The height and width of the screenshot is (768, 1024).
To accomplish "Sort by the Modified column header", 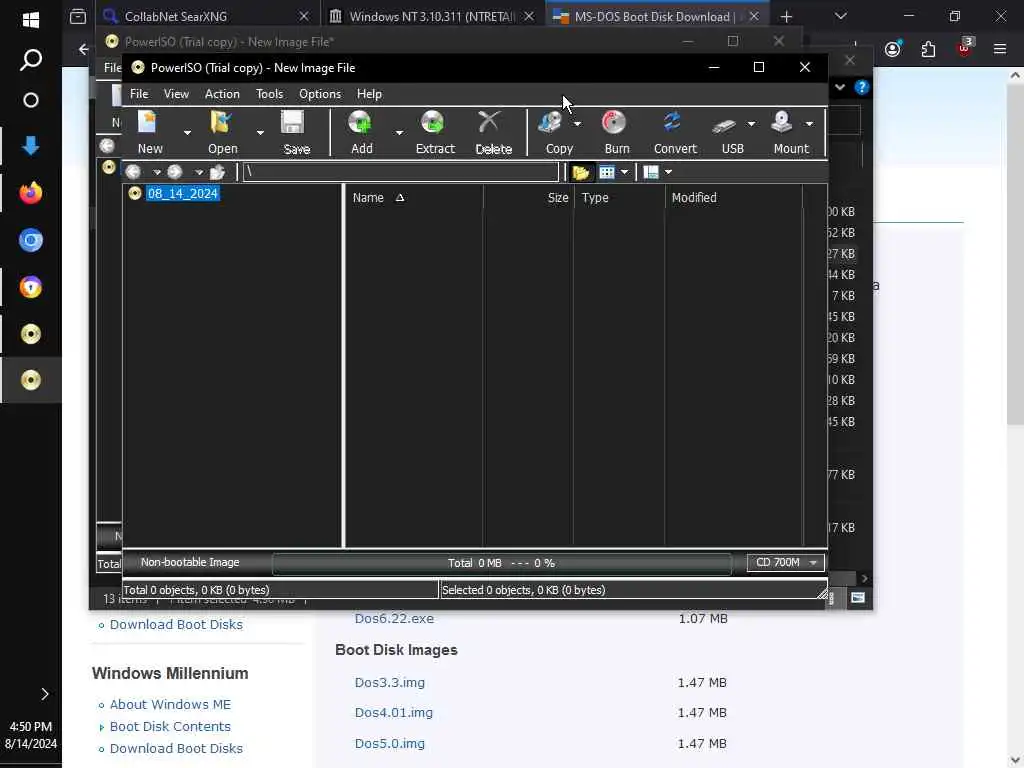I will pos(733,197).
